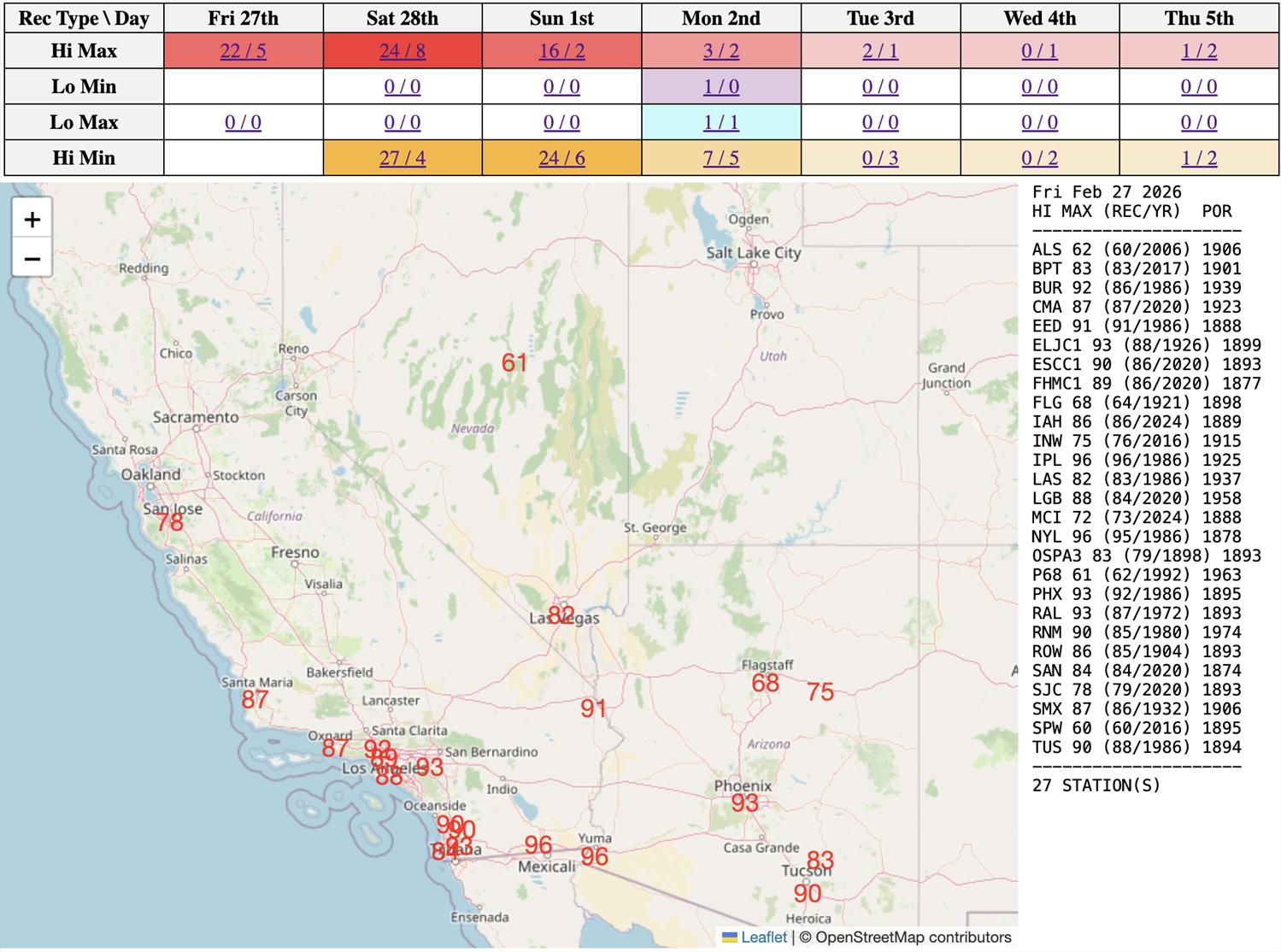This screenshot has width=1281, height=952.
Task: Click the 61 marker in Nevada
Action: 514,363
